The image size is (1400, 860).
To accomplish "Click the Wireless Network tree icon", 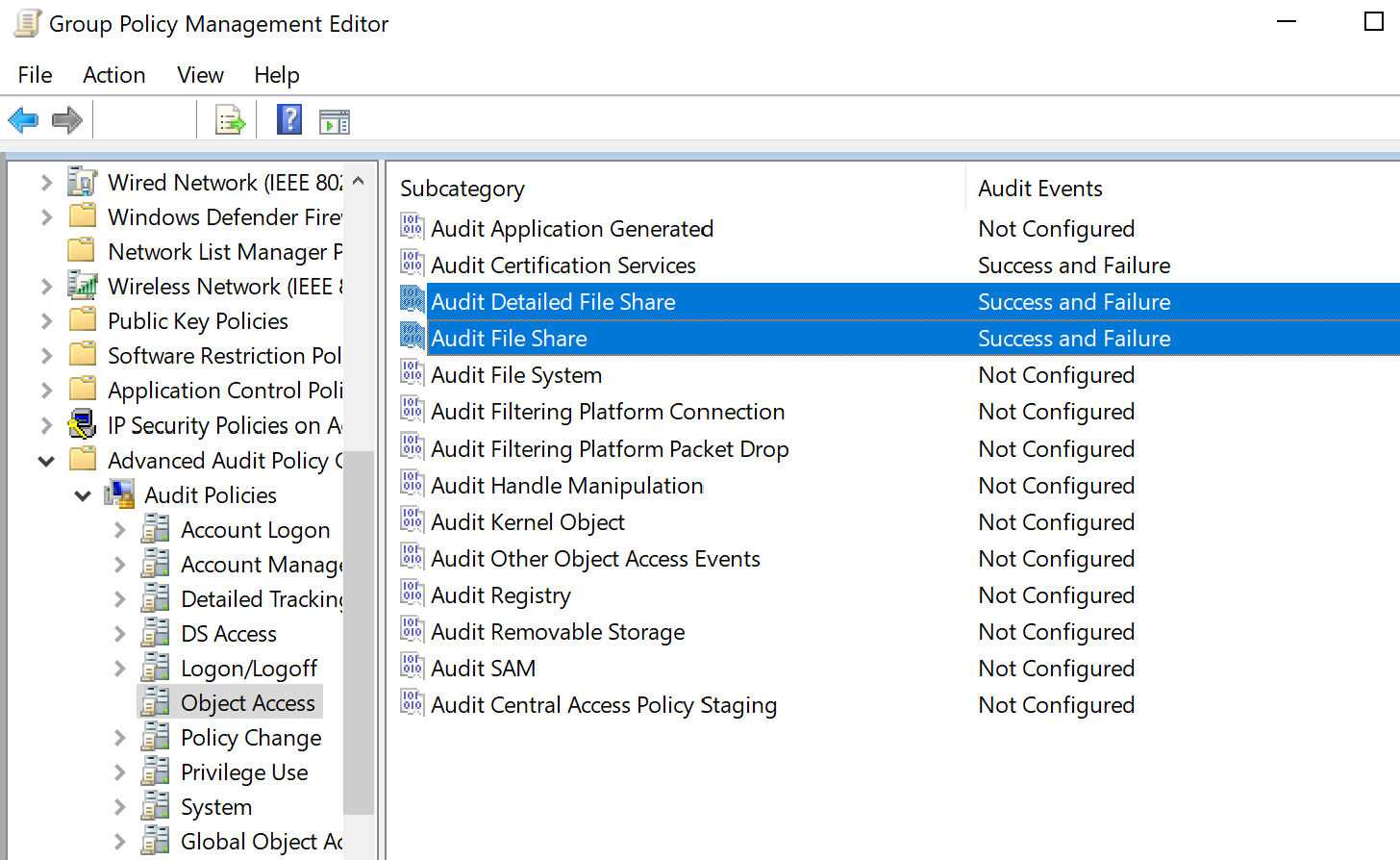I will point(82,286).
